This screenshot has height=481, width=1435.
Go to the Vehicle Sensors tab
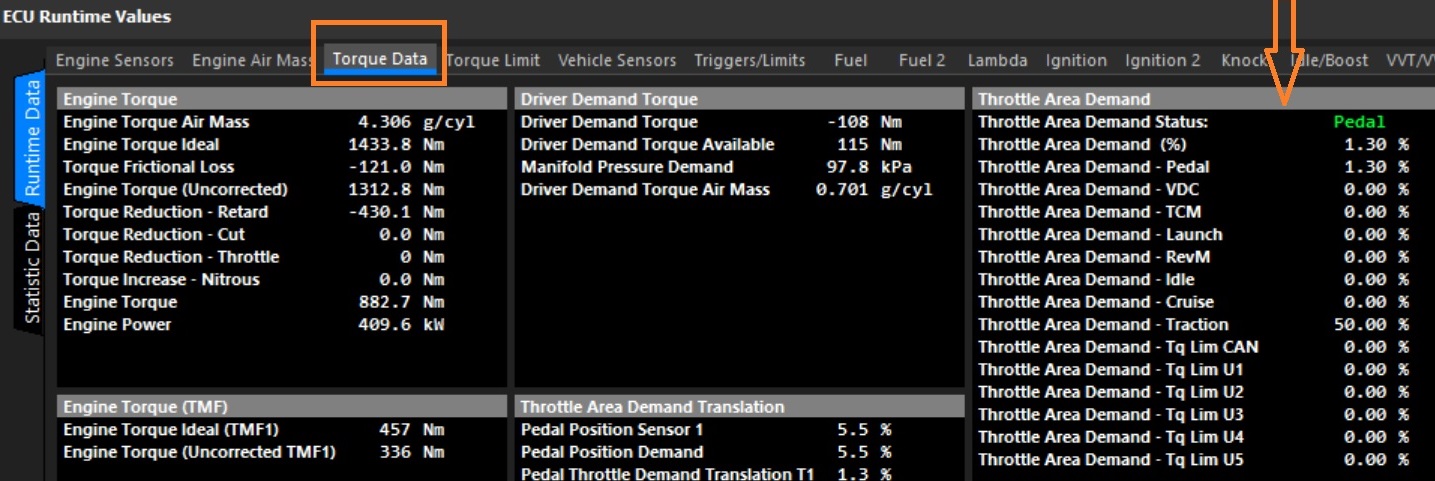pyautogui.click(x=616, y=60)
